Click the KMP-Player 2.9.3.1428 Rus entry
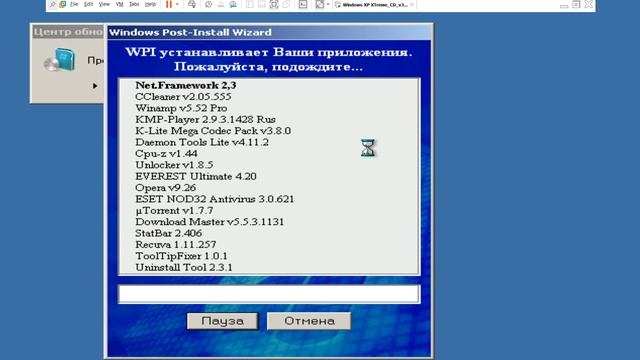Viewport: 640px width, 360px height. tap(205, 120)
